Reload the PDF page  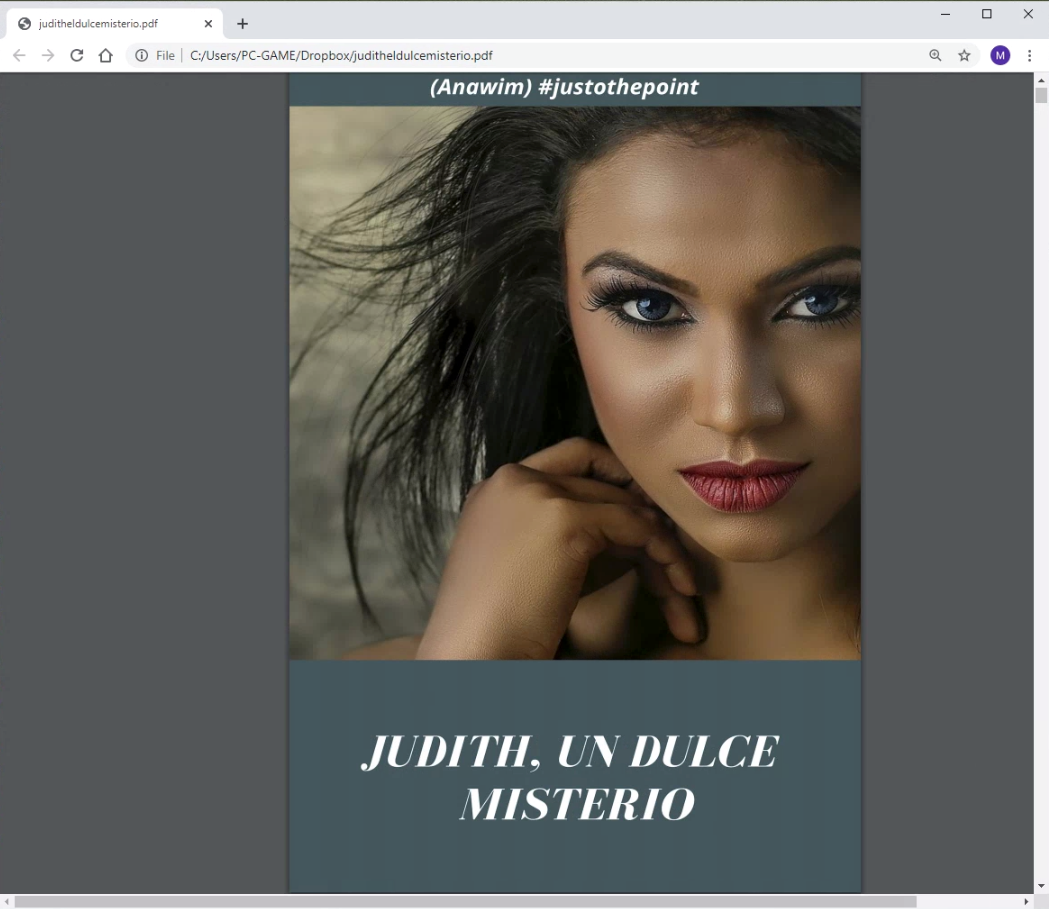[77, 56]
